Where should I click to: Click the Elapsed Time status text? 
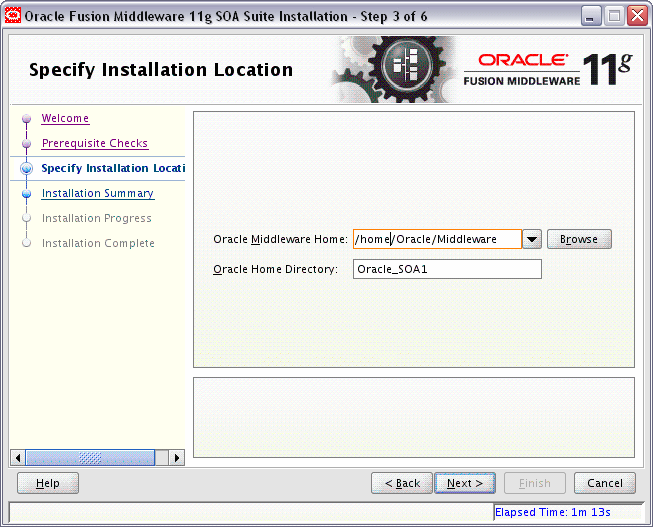[553, 512]
